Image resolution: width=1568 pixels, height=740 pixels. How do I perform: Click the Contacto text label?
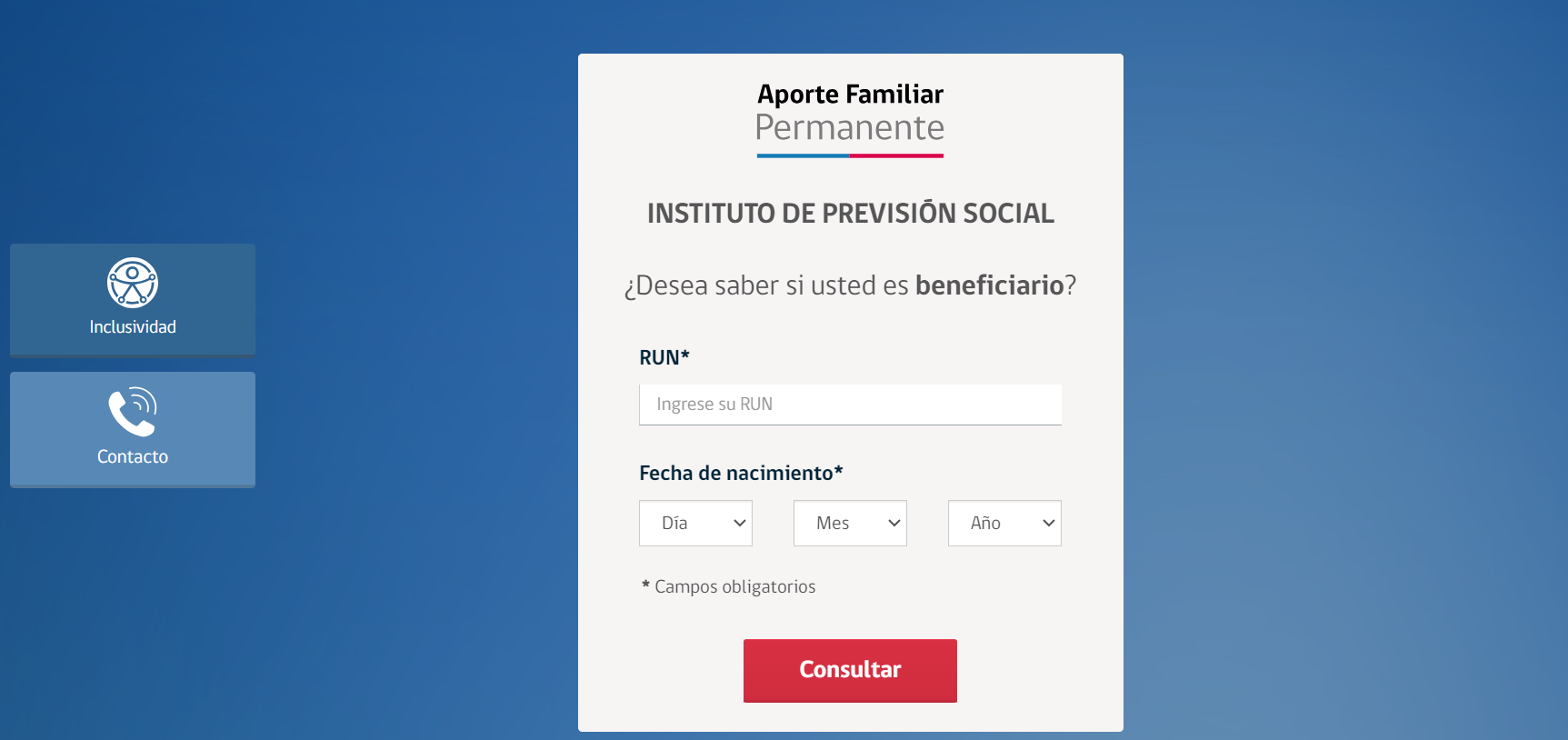[x=133, y=456]
